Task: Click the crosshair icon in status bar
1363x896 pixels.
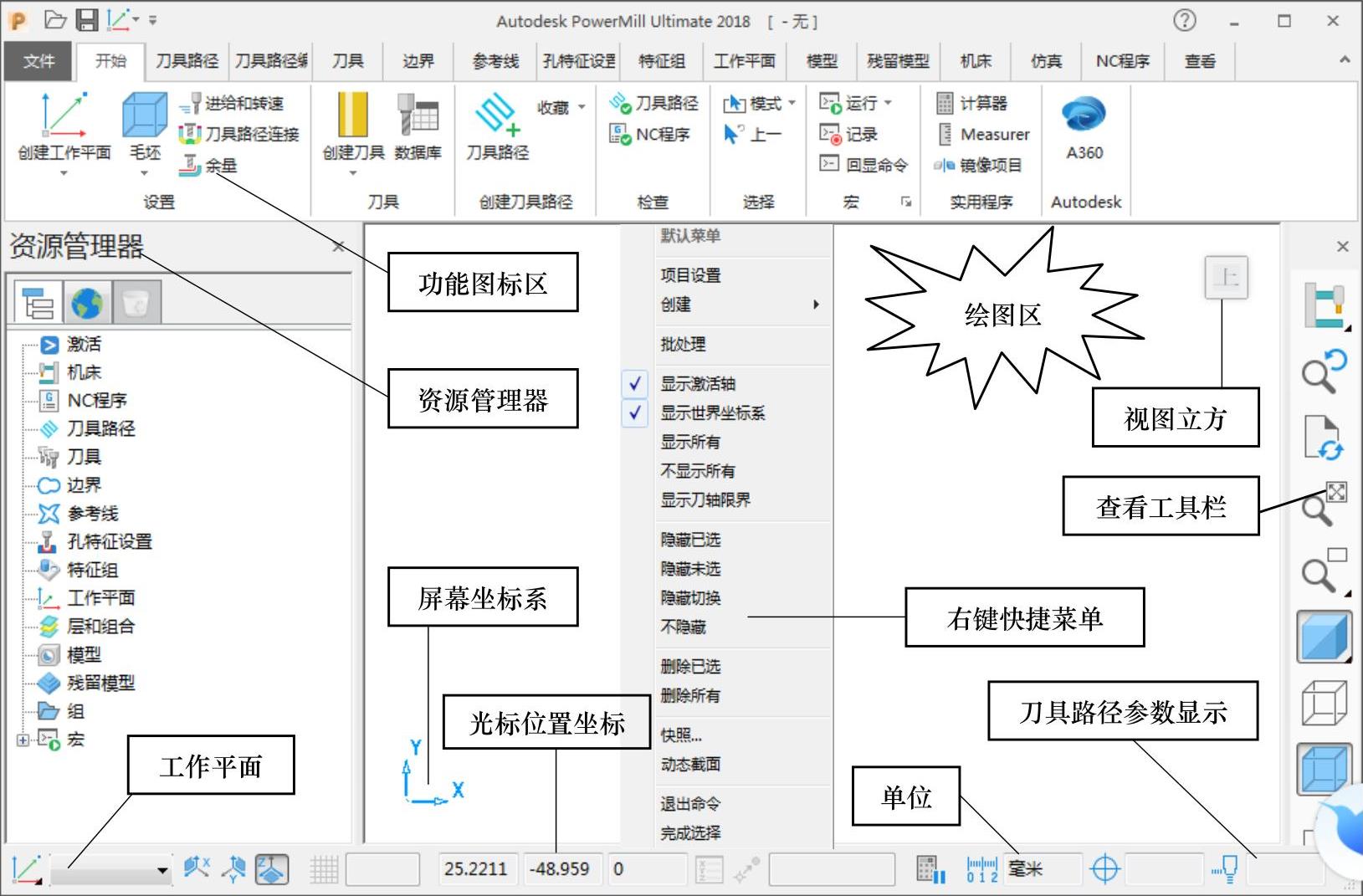Action: point(1104,869)
